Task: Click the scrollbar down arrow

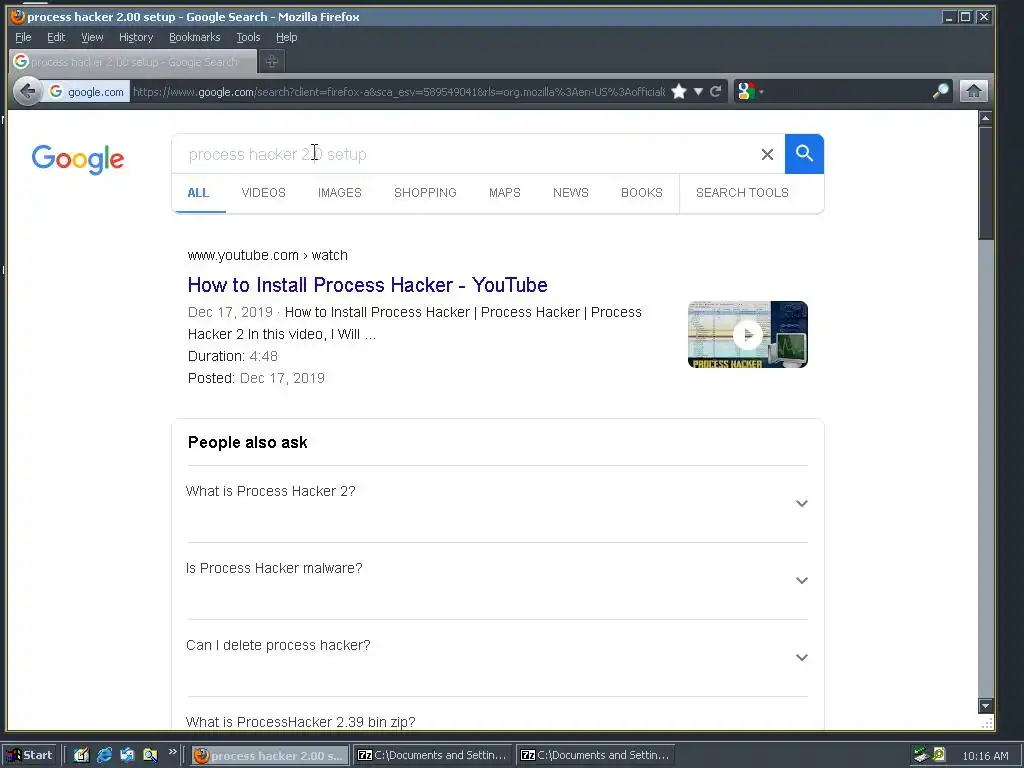Action: (x=985, y=705)
